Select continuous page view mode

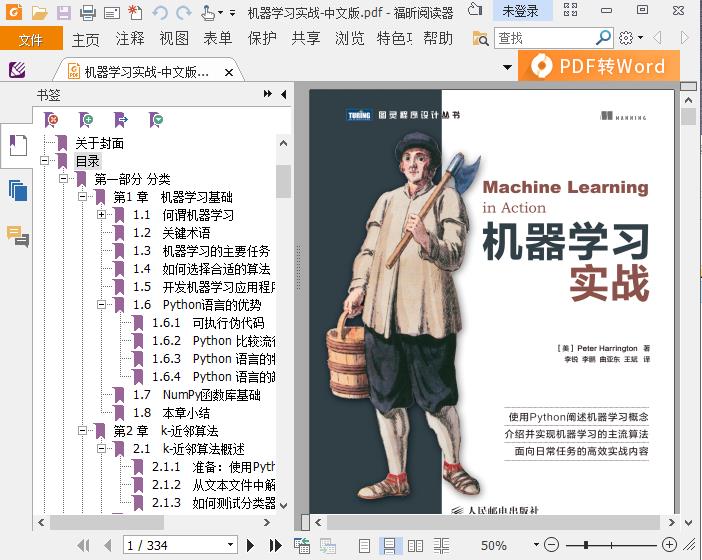pyautogui.click(x=390, y=545)
